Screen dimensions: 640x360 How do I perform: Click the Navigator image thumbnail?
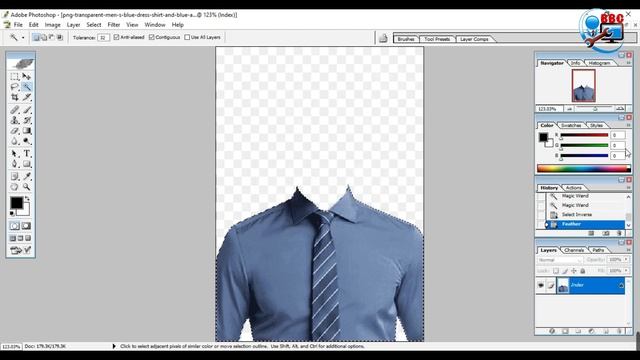[583, 86]
